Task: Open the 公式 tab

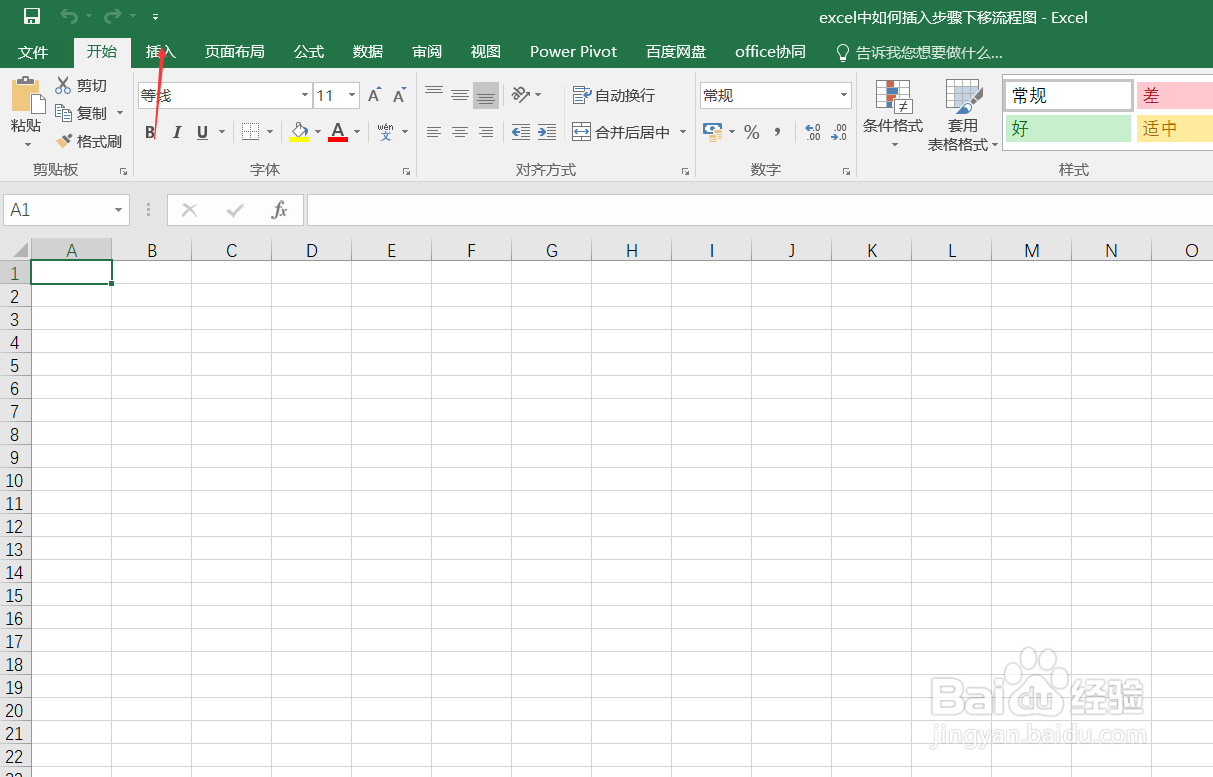Action: tap(309, 52)
